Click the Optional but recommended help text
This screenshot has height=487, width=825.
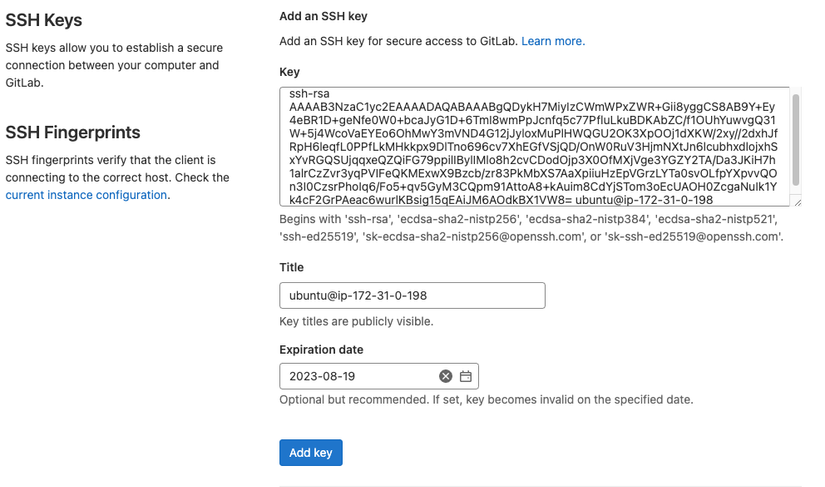(486, 400)
